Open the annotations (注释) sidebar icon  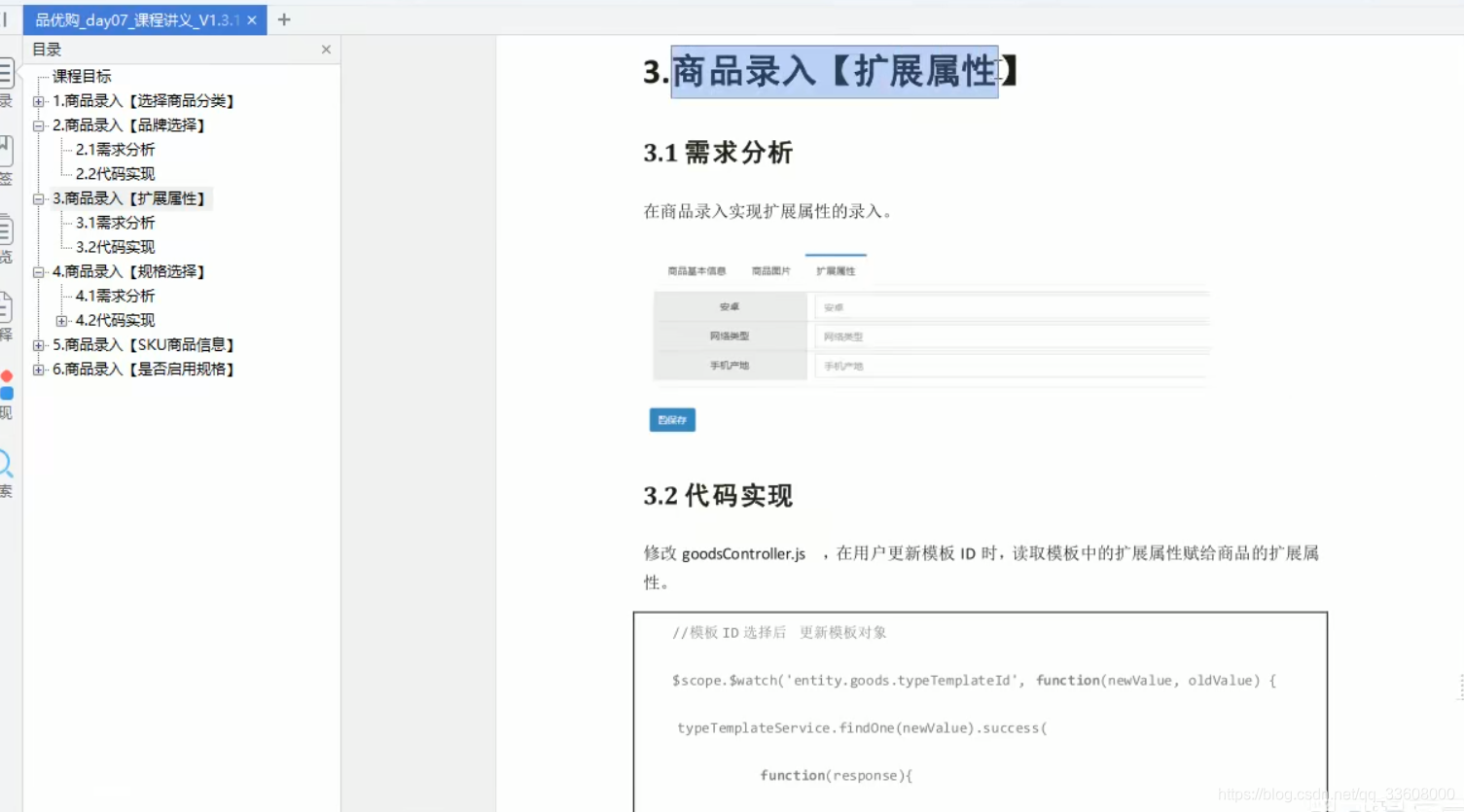[x=5, y=308]
